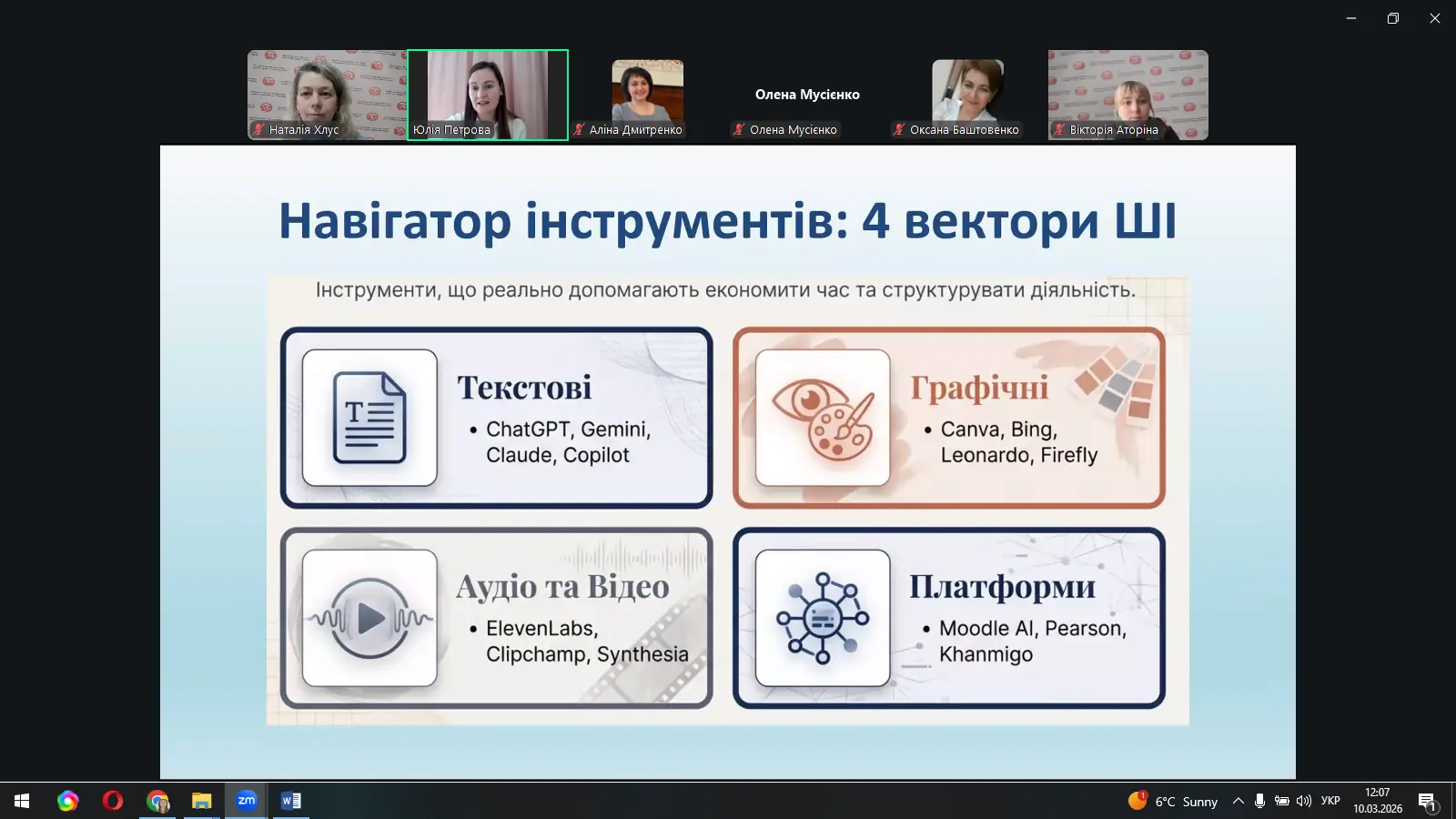Viewport: 1456px width, 819px height.
Task: Click muted mic icon beside Аліна Дмитренко
Action: click(579, 129)
